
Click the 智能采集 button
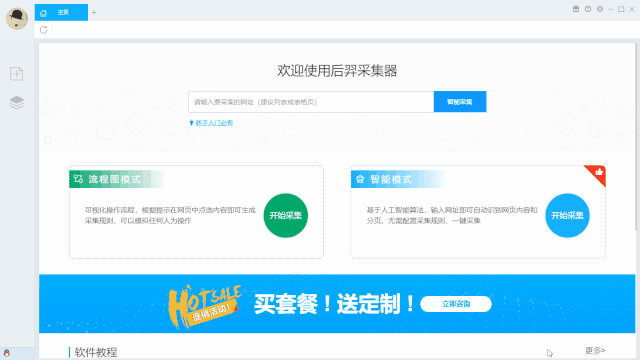coord(460,102)
